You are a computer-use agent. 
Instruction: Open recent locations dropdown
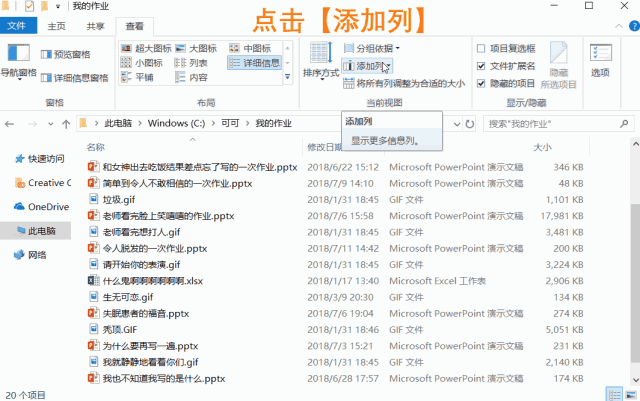pyautogui.click(x=51, y=124)
